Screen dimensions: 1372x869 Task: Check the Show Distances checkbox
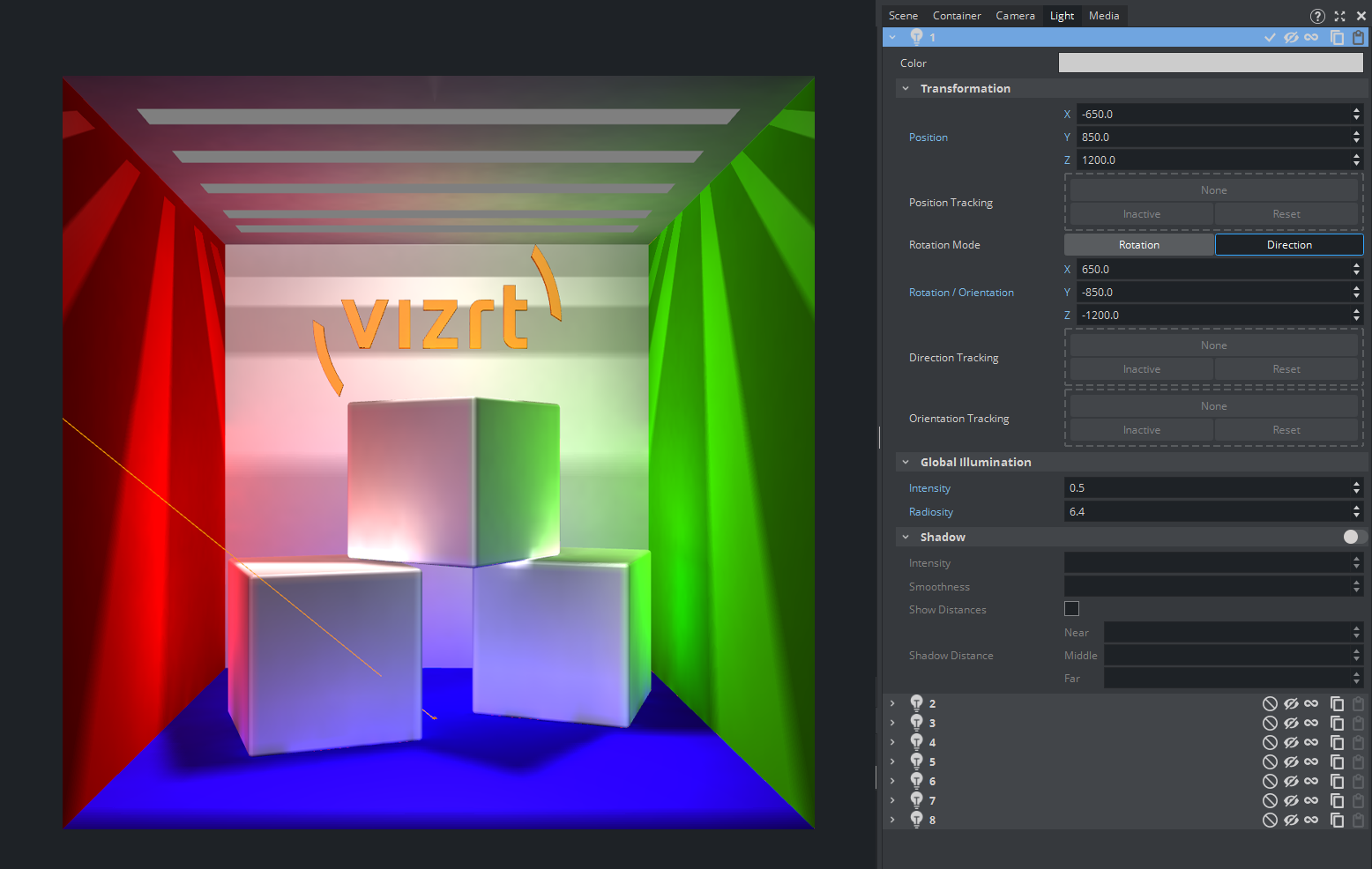[x=1071, y=609]
